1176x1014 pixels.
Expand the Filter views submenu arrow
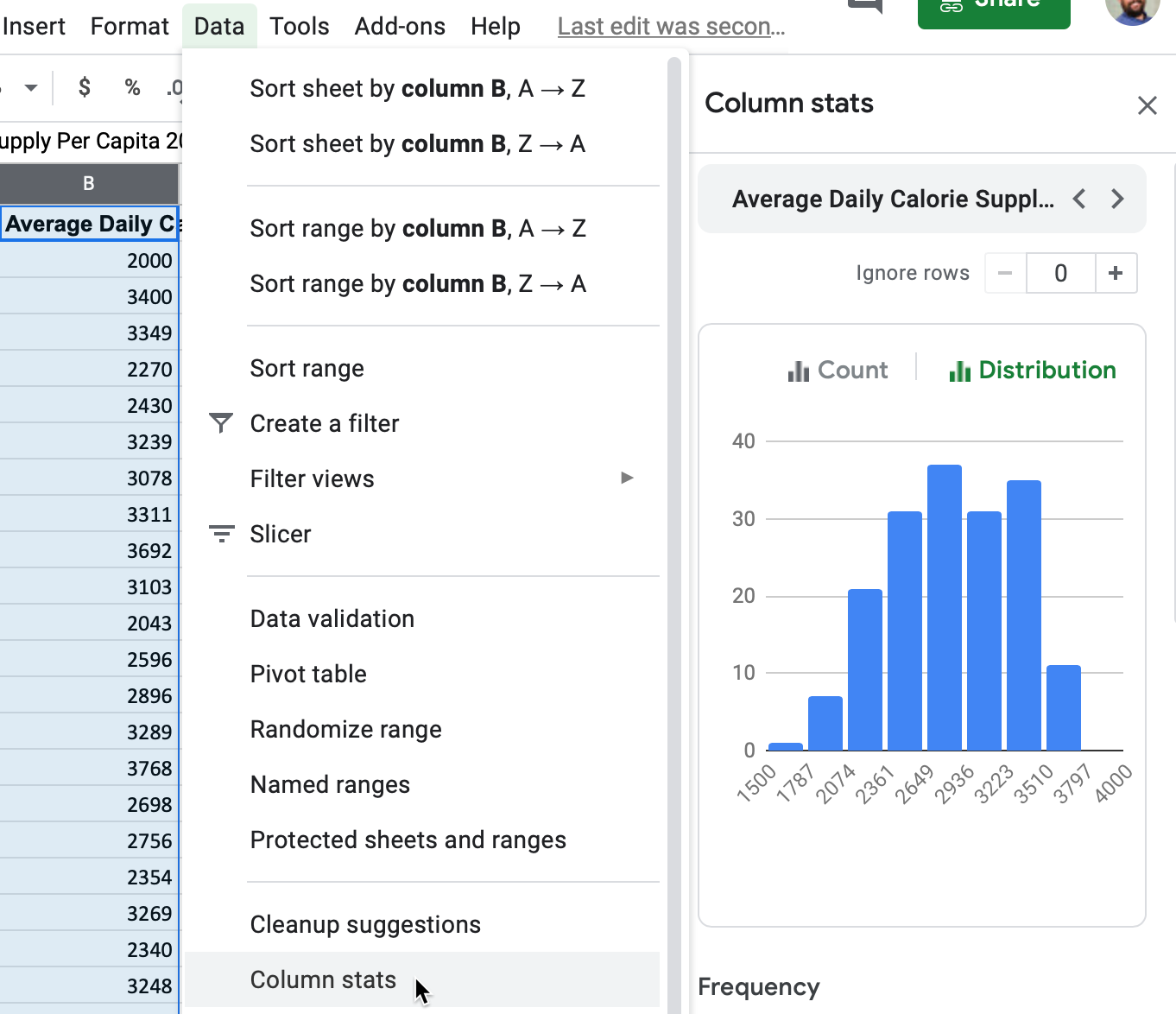point(628,478)
